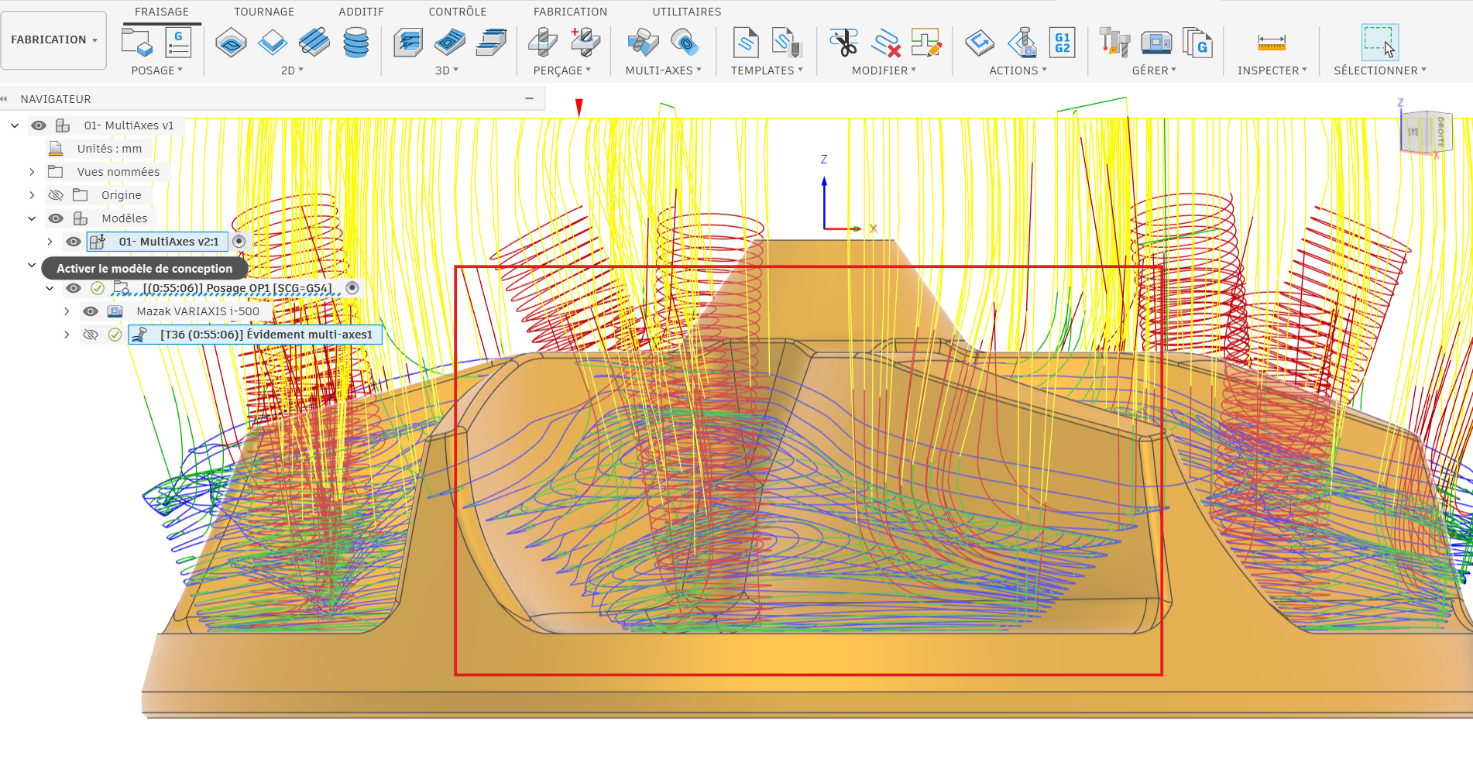The image size is (1473, 759).
Task: Select the Évidement multi-axes1 operation
Action: click(265, 334)
